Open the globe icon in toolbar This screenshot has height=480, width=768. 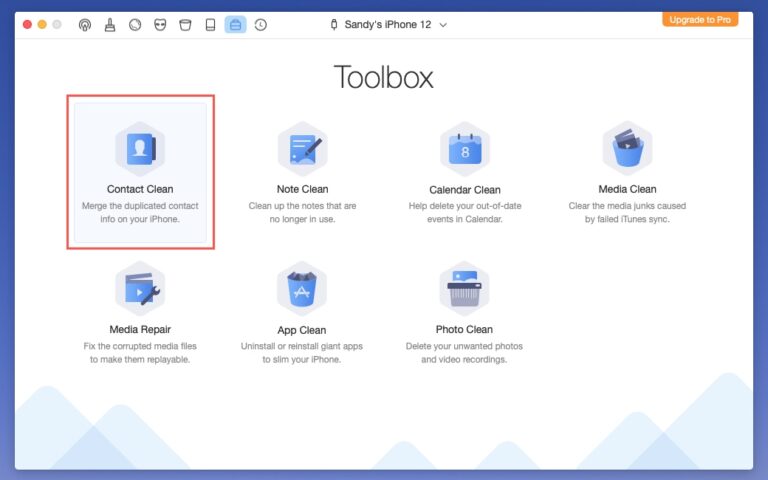135,24
